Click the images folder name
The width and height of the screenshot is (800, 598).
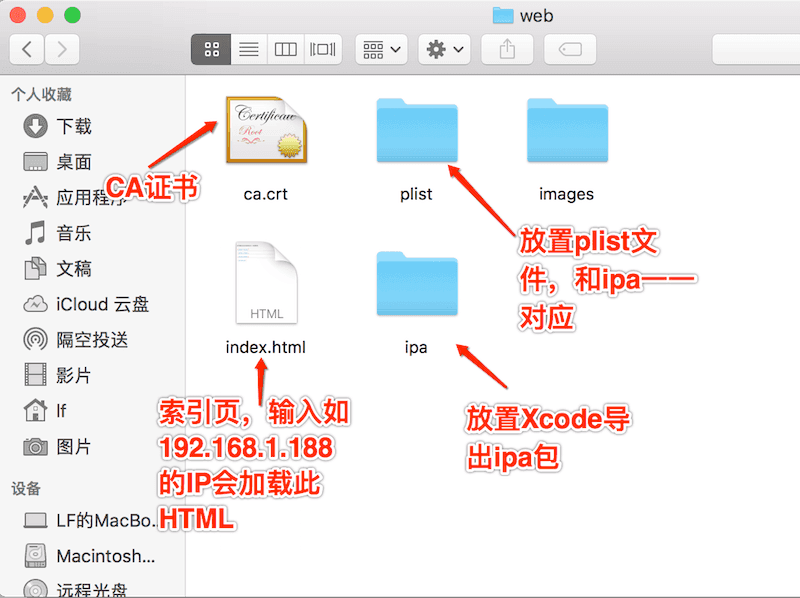click(567, 194)
